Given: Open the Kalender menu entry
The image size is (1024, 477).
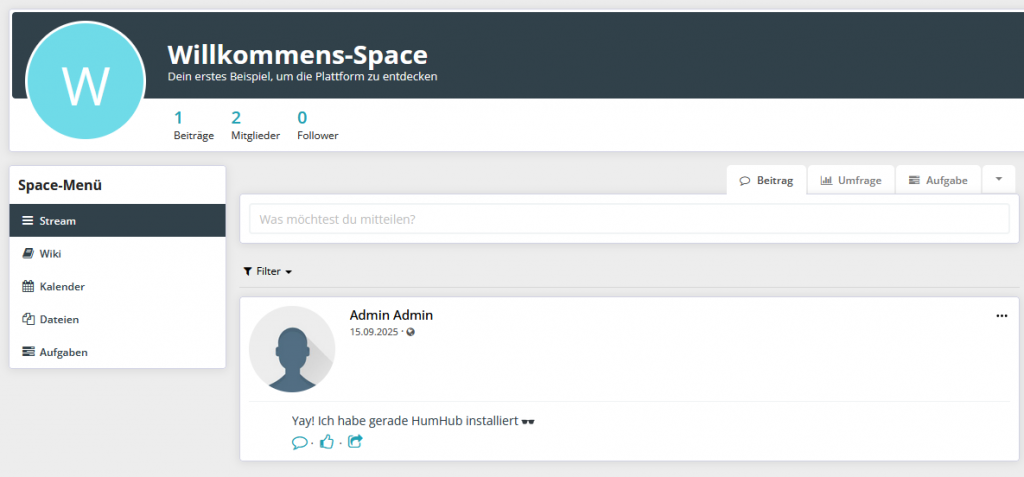Looking at the screenshot, I should (x=61, y=287).
